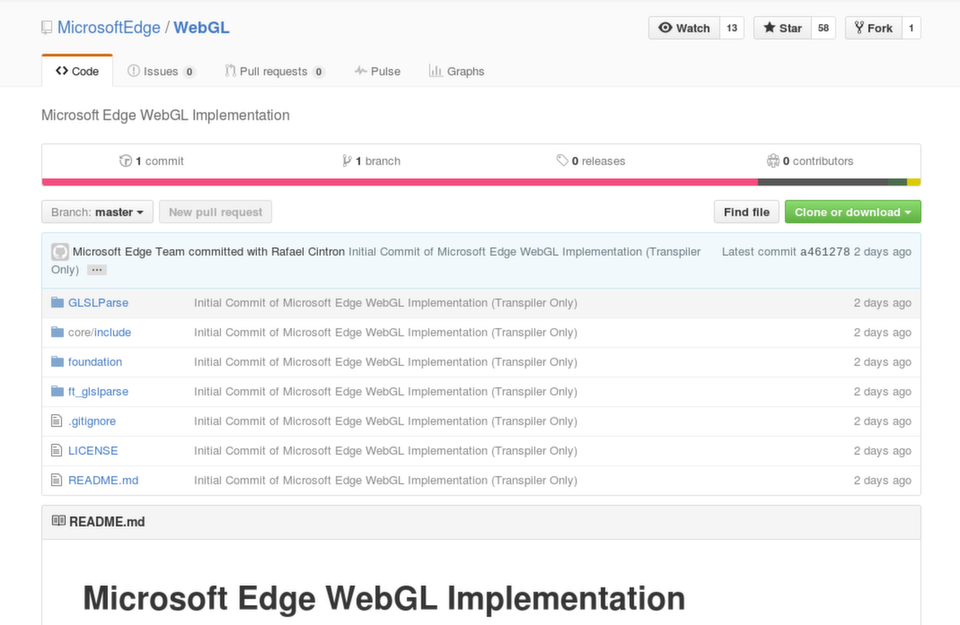This screenshot has width=960, height=625.
Task: Click the GLSLParse folder icon
Action: click(x=58, y=302)
